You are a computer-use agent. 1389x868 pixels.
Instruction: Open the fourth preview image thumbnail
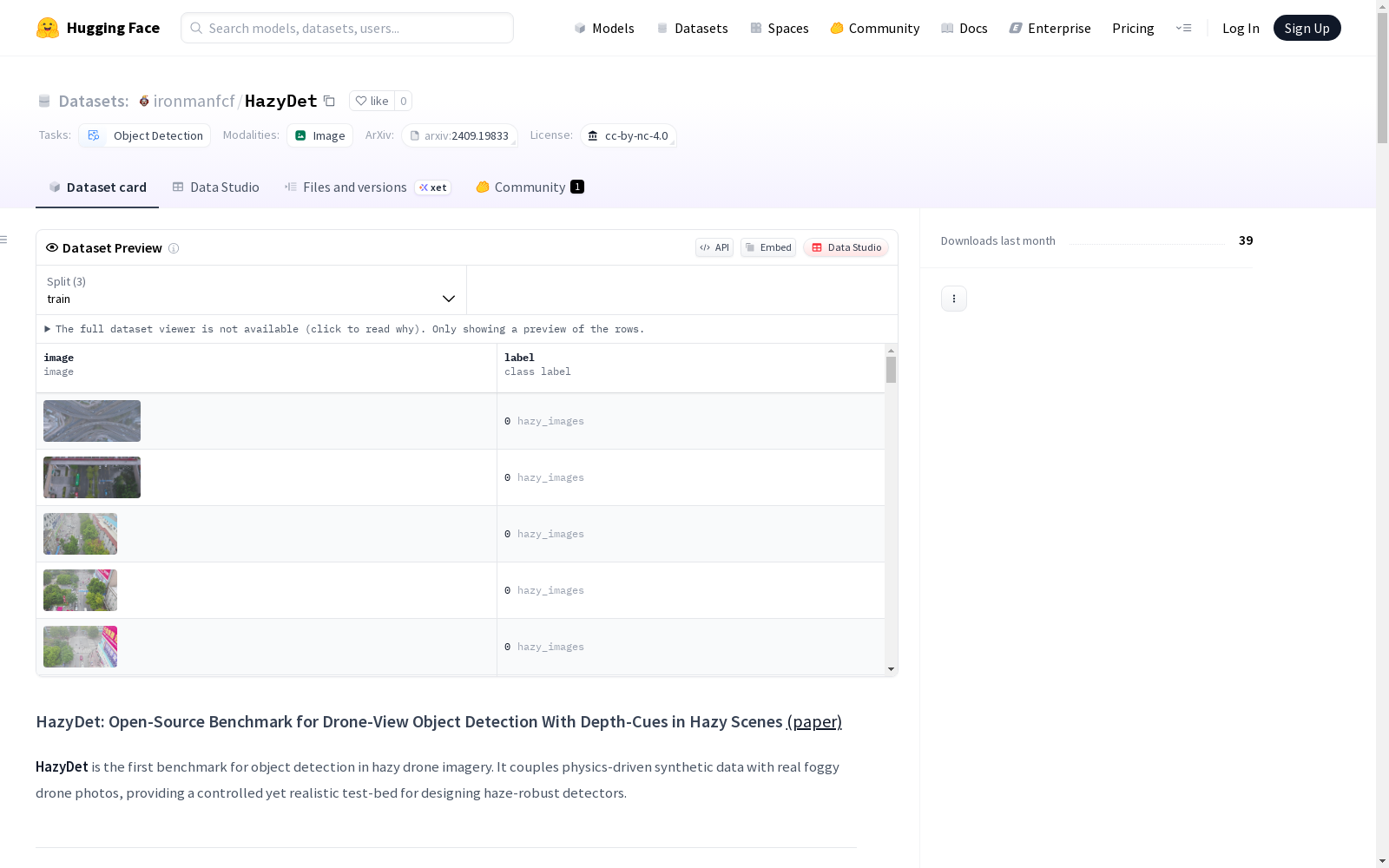tap(80, 590)
